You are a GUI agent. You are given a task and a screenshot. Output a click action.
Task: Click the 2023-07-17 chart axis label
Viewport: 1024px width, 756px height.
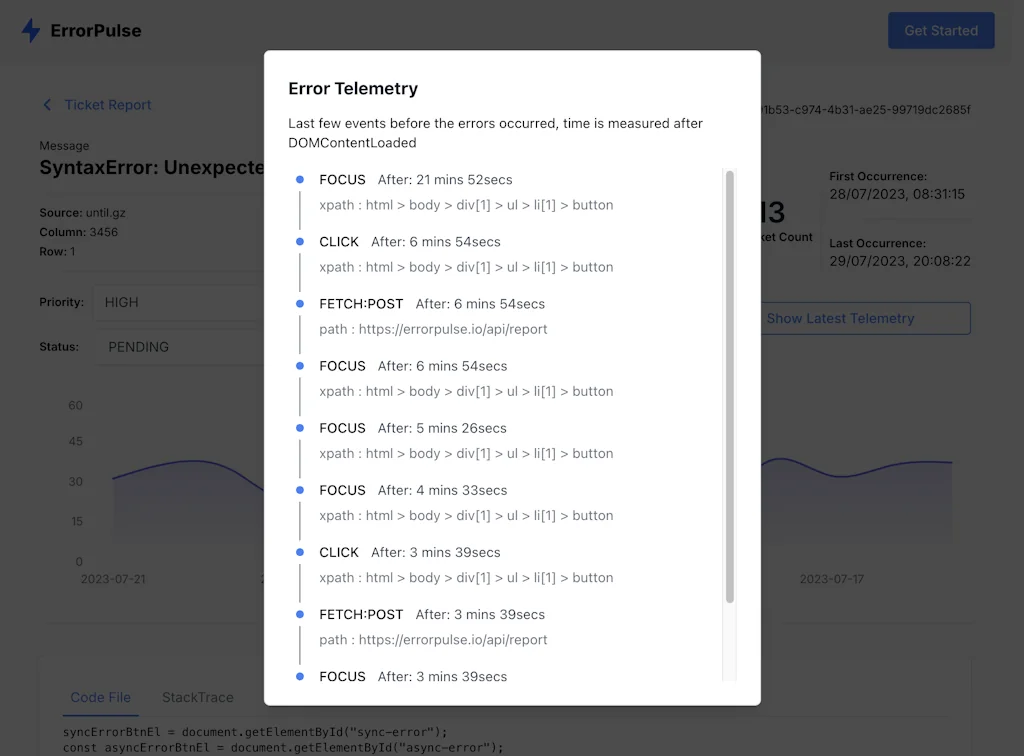point(829,579)
